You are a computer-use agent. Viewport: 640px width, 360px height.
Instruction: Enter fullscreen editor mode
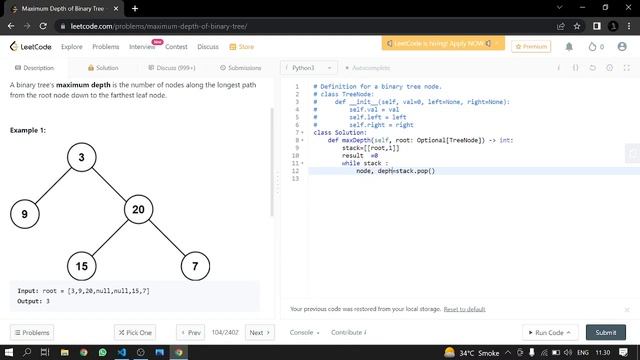(x=627, y=68)
